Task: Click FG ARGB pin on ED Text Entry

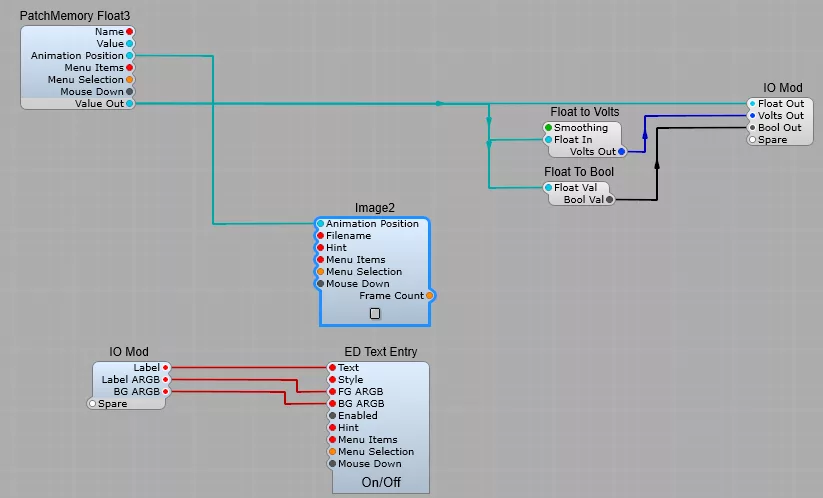Action: pos(333,392)
